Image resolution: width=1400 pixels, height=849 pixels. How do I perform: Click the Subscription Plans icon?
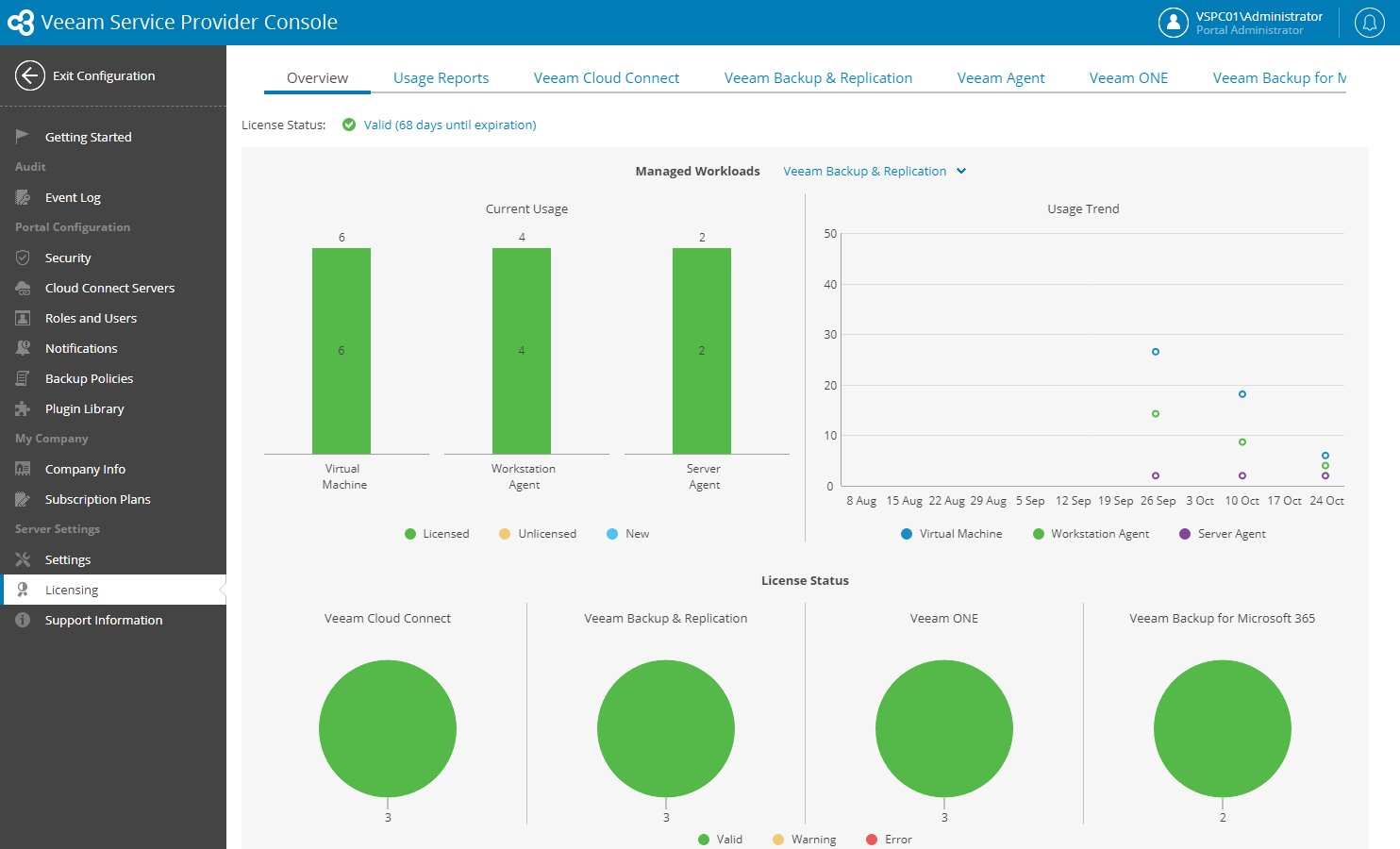pos(23,499)
